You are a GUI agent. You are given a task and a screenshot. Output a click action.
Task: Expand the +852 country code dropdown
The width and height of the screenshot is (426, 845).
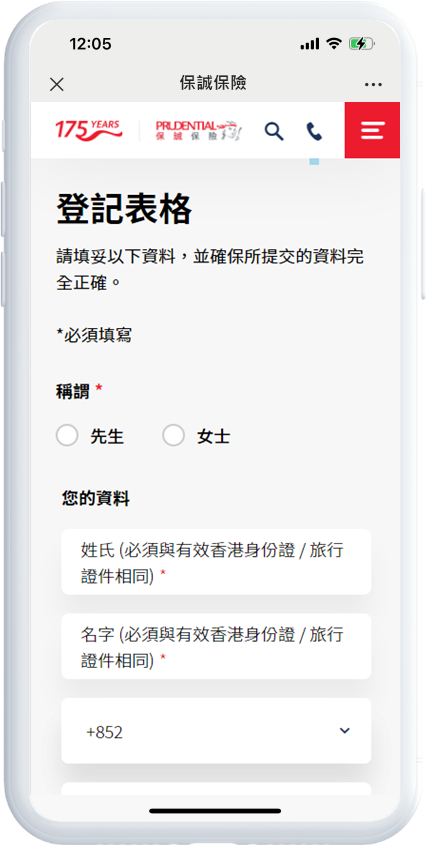(x=216, y=731)
